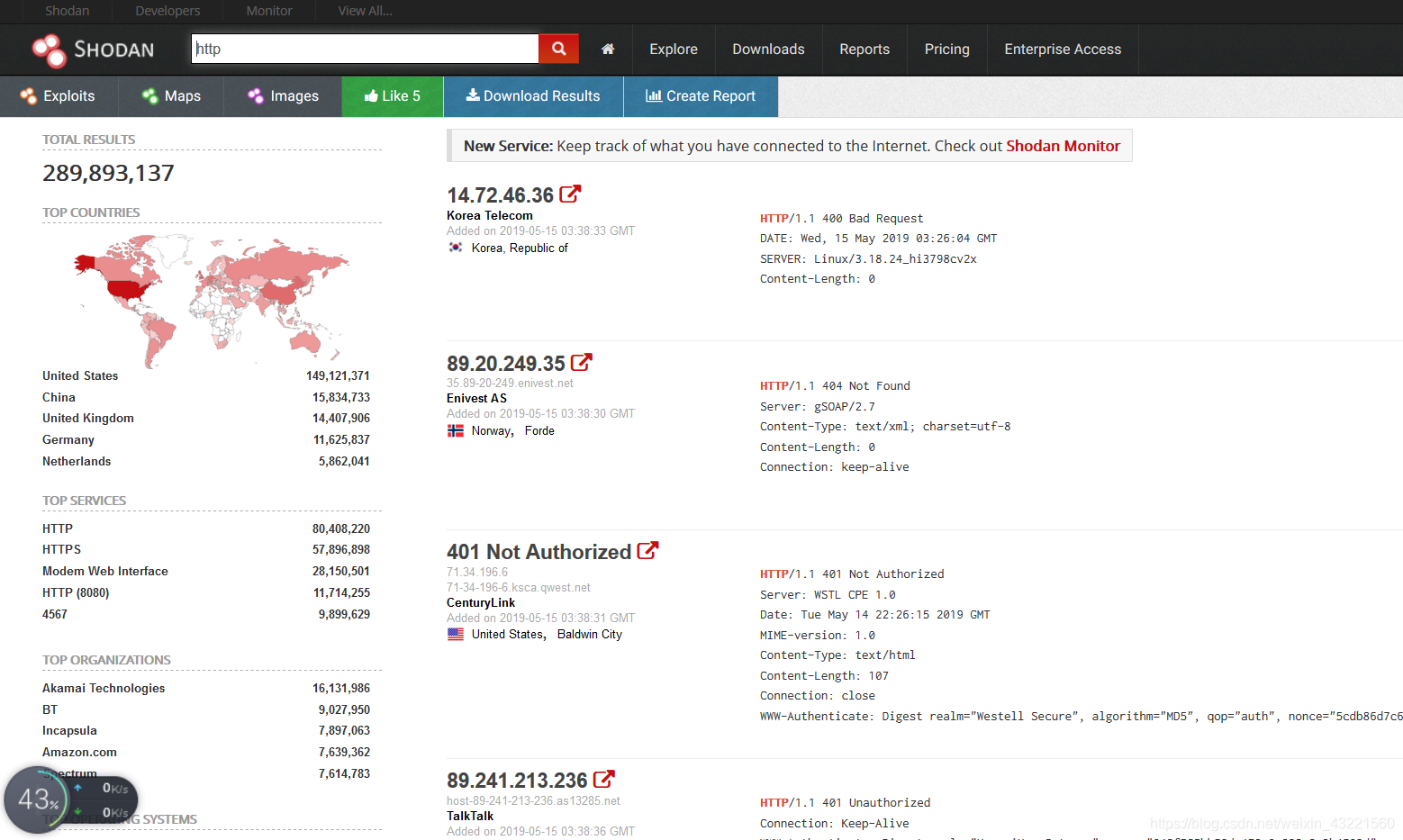1403x840 pixels.
Task: Filter by China country
Action: click(59, 397)
